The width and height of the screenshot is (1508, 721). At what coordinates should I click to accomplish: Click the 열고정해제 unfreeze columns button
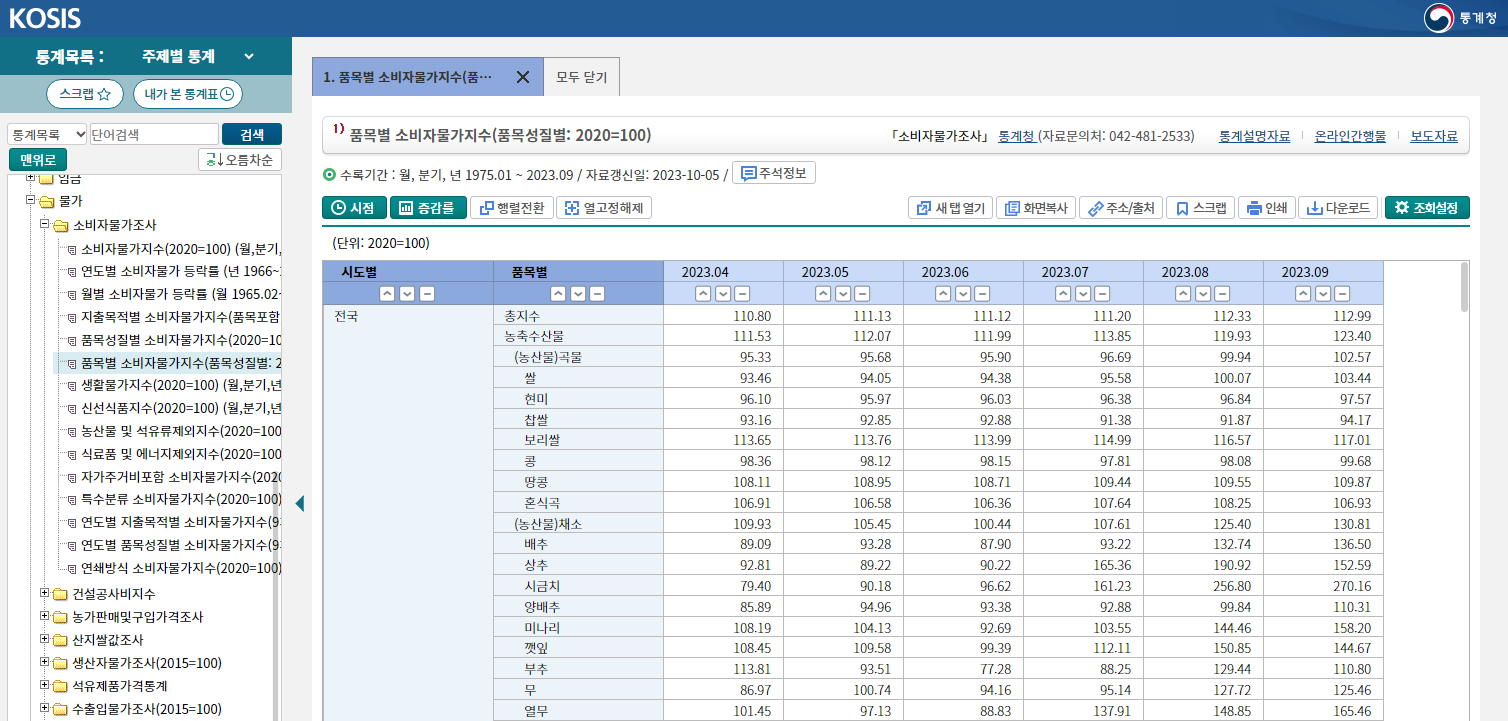604,208
